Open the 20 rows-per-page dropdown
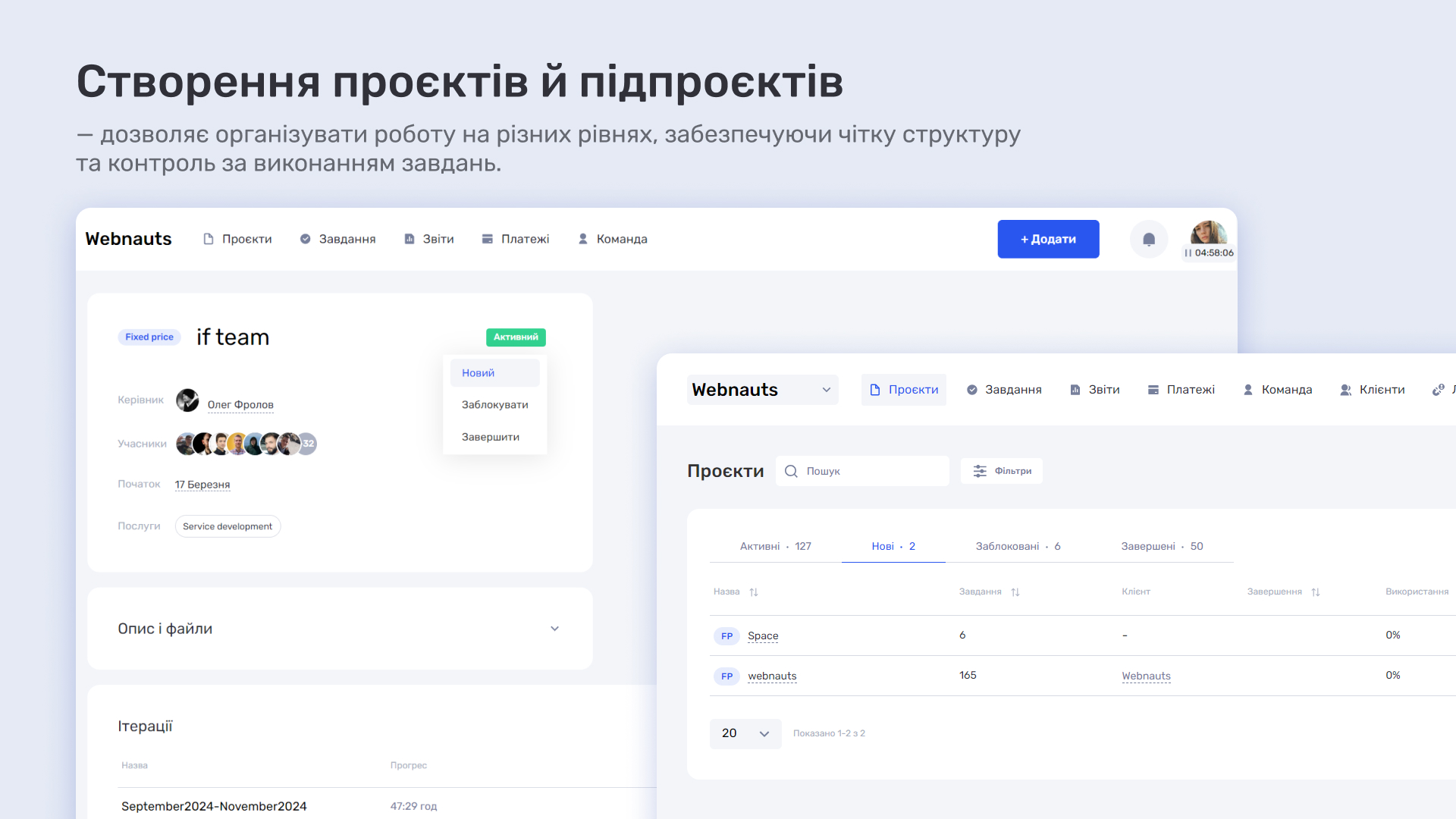 (745, 733)
